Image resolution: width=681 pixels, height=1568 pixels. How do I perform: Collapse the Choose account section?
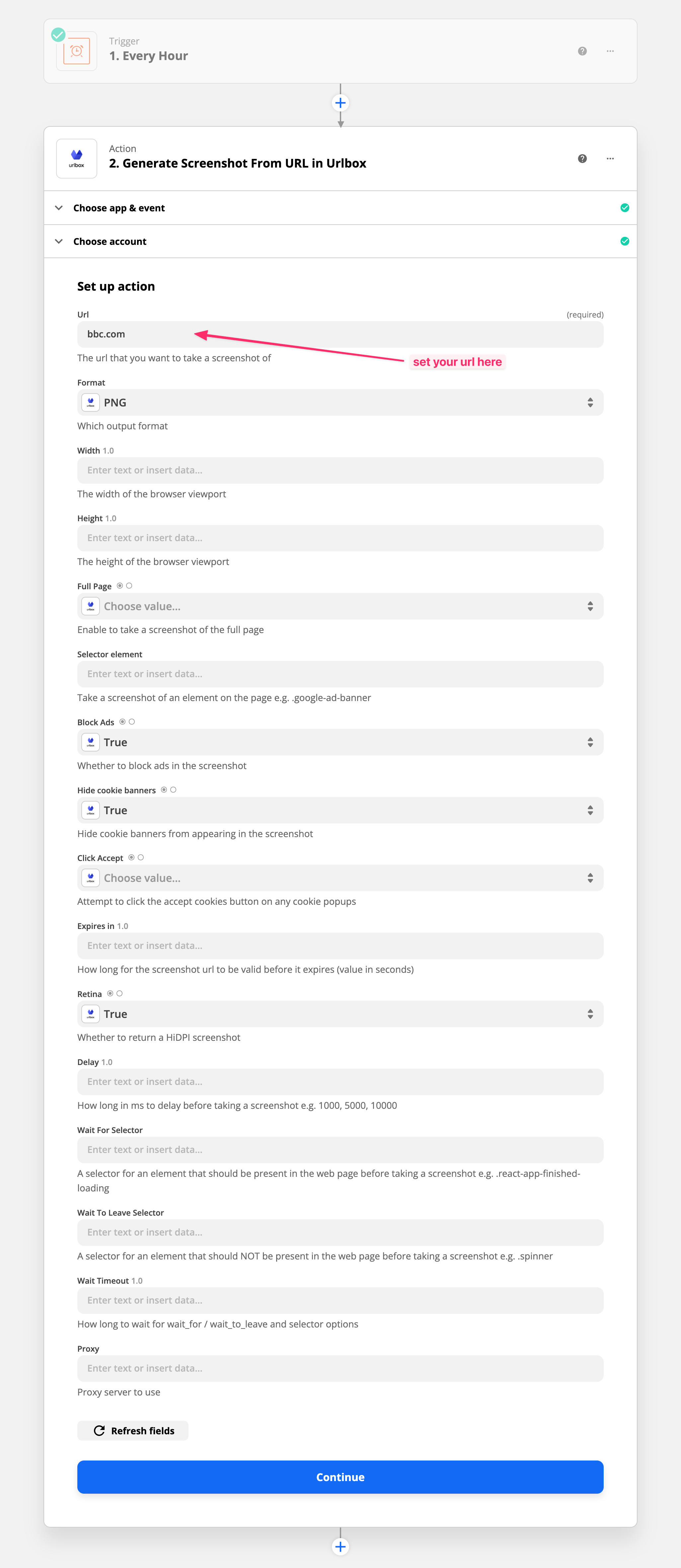coord(59,241)
